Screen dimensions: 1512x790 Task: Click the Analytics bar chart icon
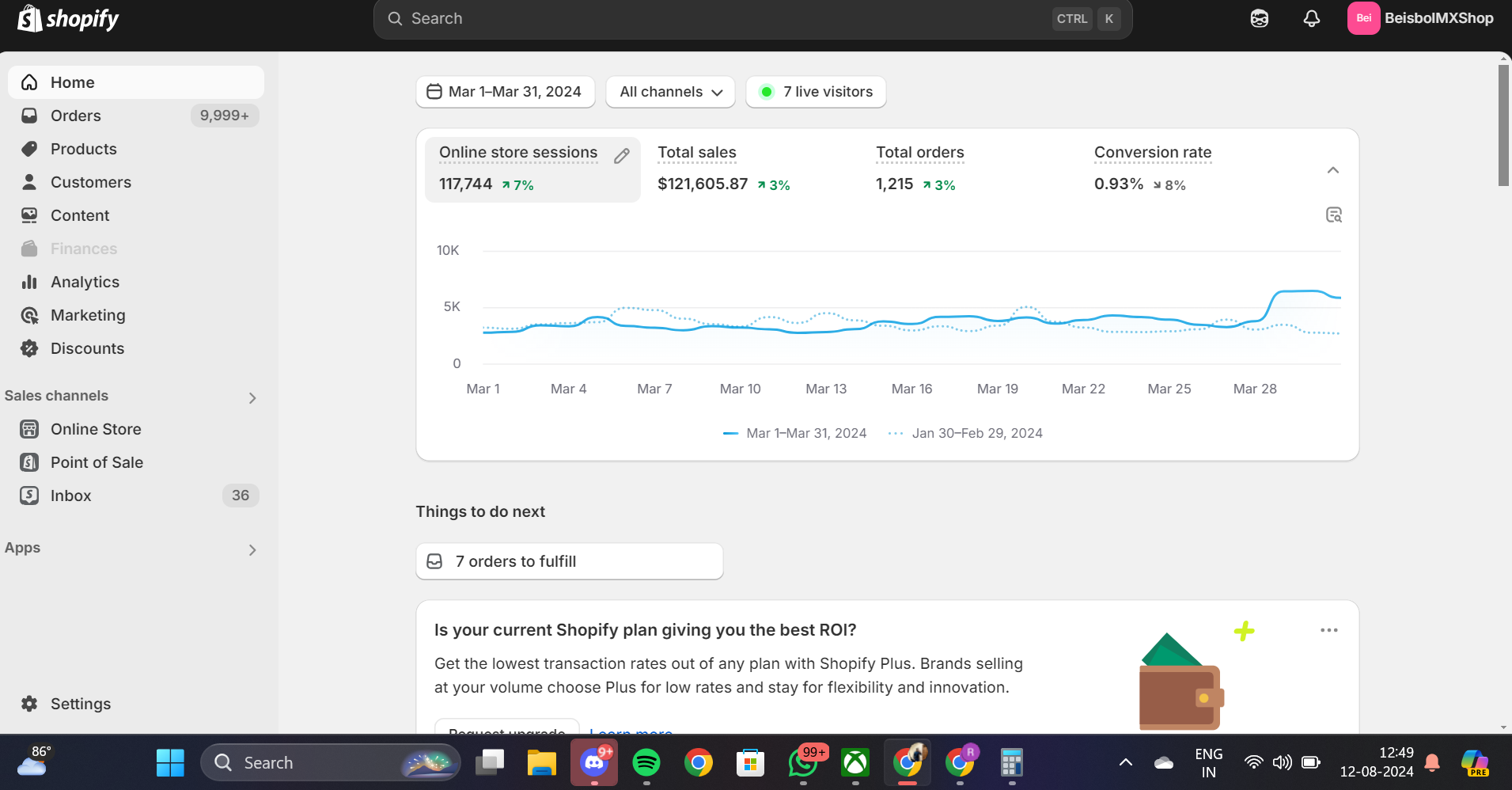click(29, 282)
